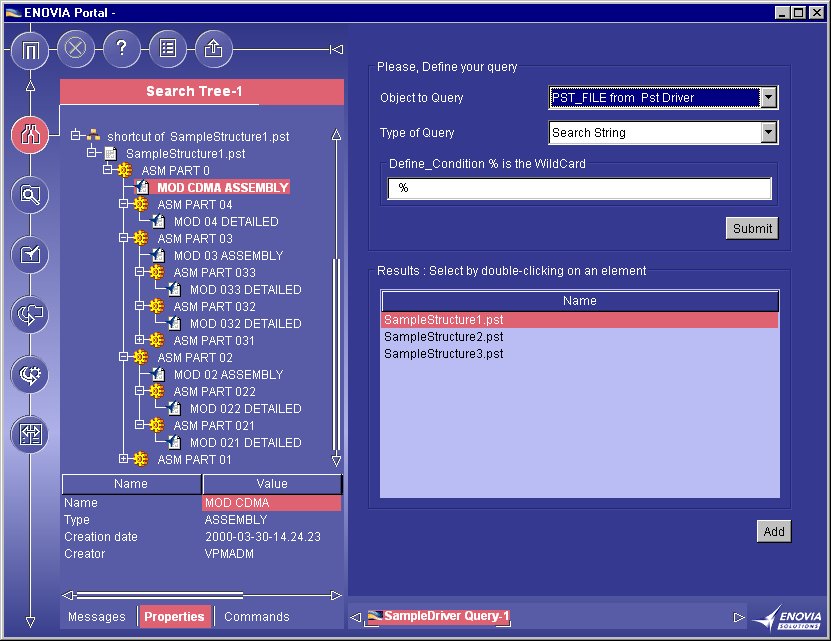831x641 pixels.
Task: Select the SampleDriver Query-1 tab
Action: tap(438, 616)
